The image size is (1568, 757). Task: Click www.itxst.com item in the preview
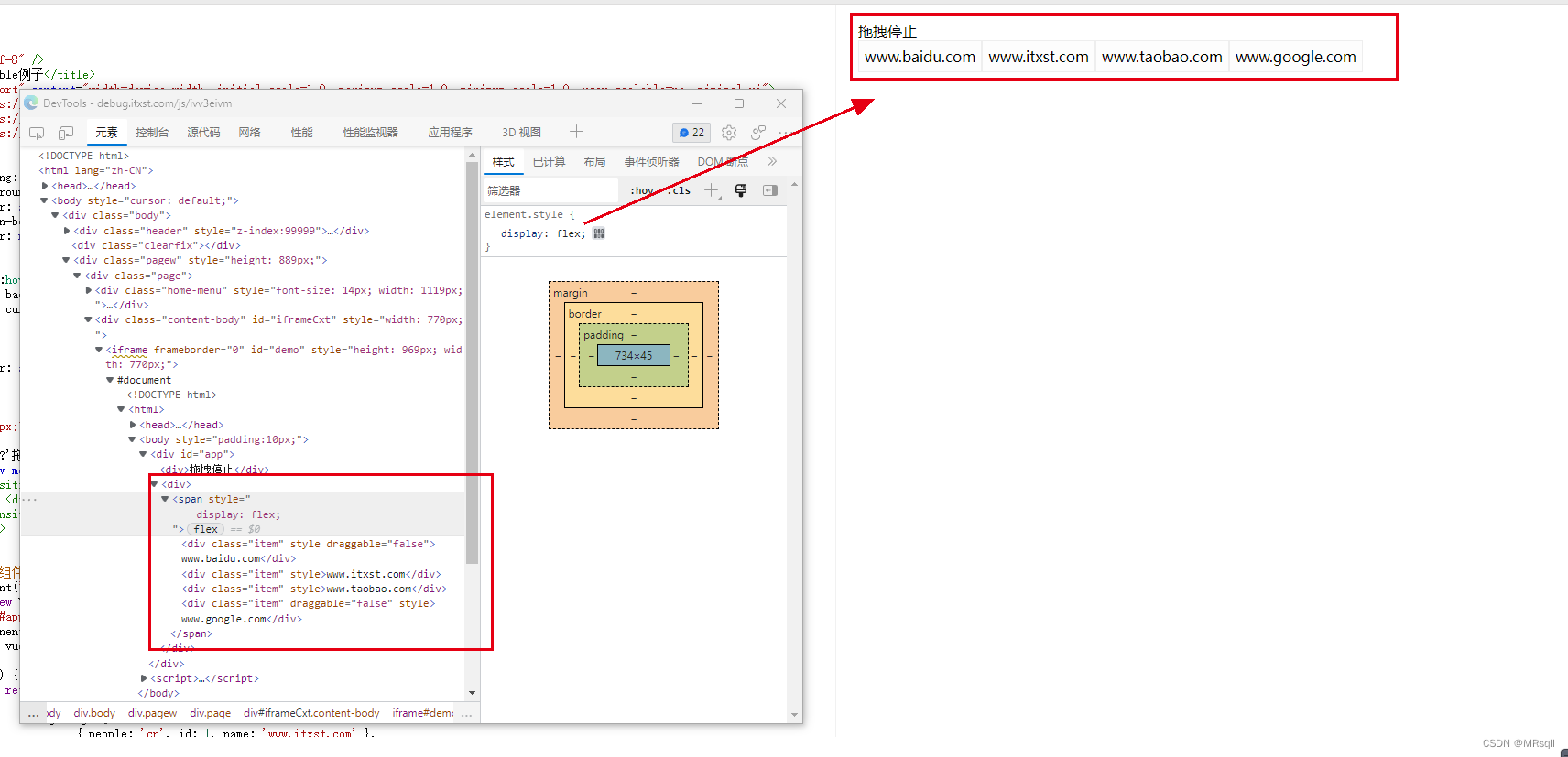pos(1039,57)
